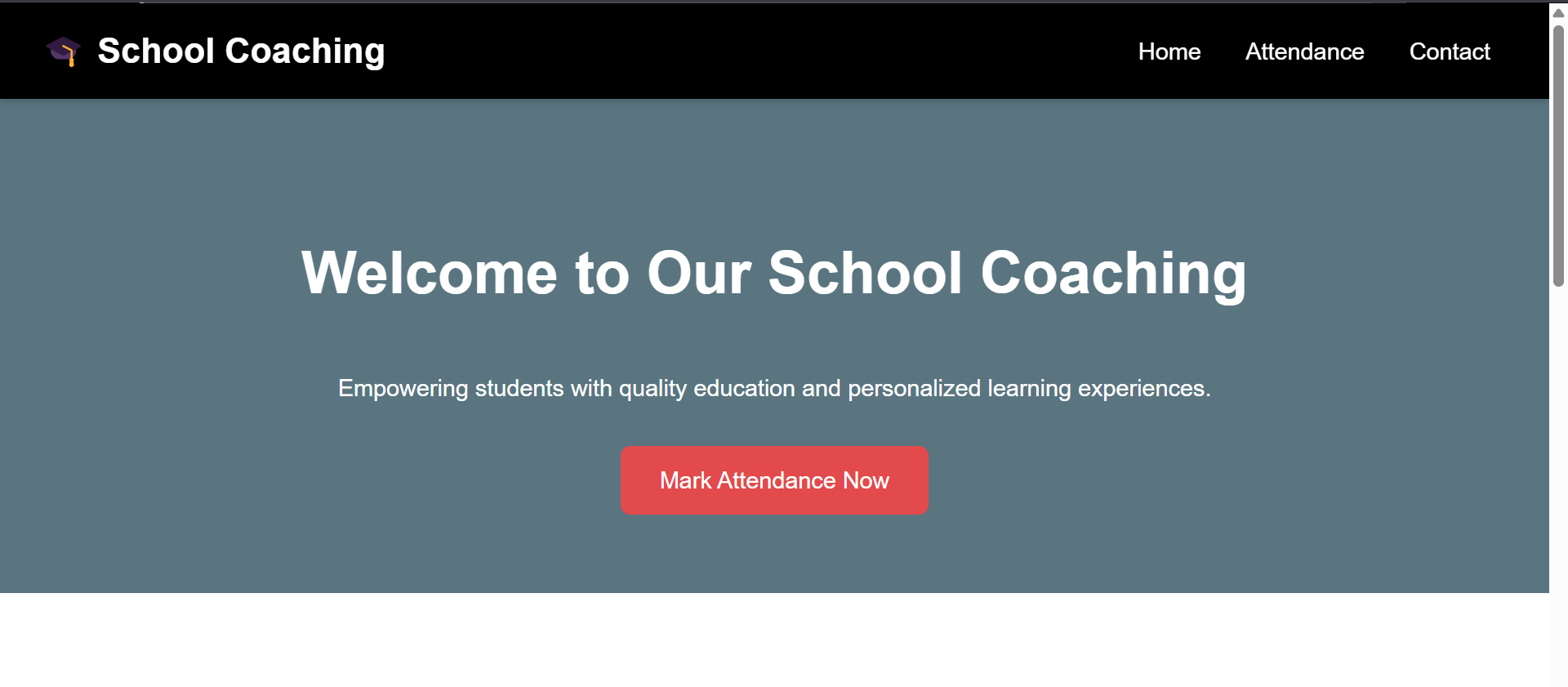
Task: Click the word Empowering in the subtitle
Action: click(403, 388)
